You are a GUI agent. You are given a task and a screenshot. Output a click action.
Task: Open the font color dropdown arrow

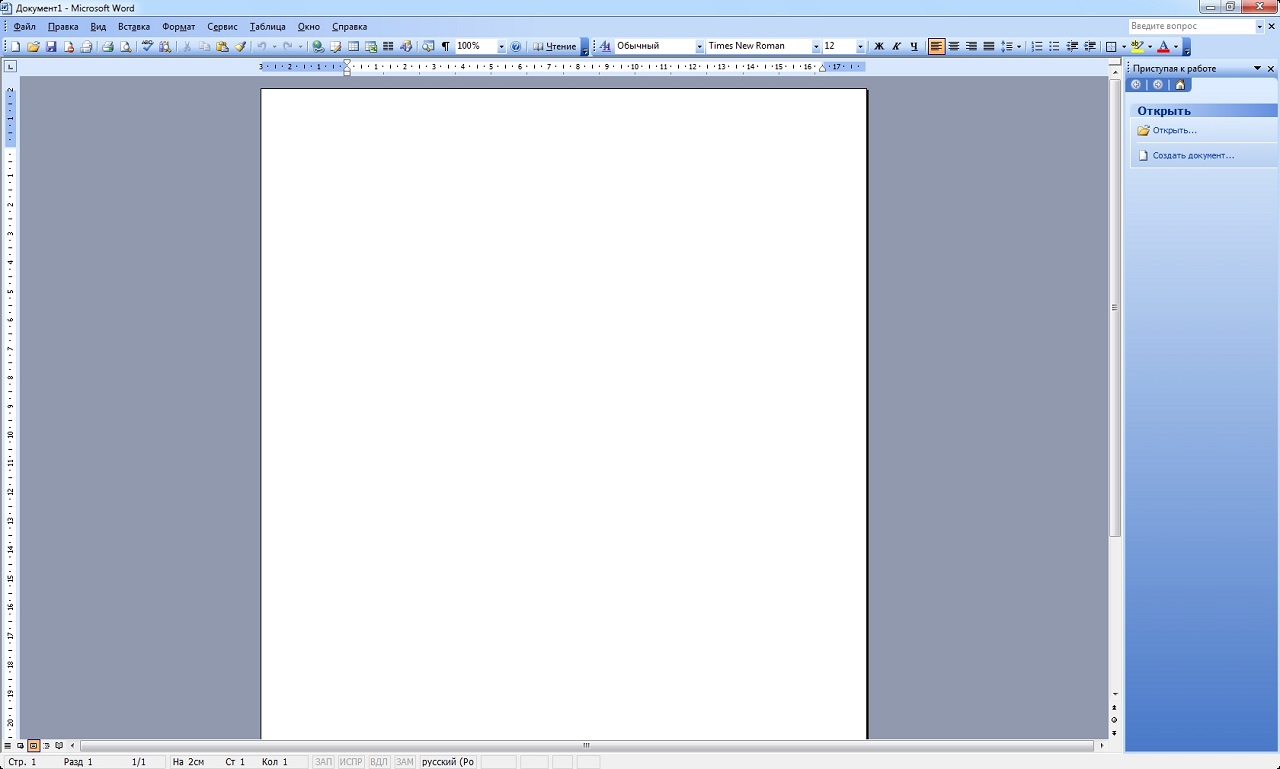click(x=1176, y=47)
